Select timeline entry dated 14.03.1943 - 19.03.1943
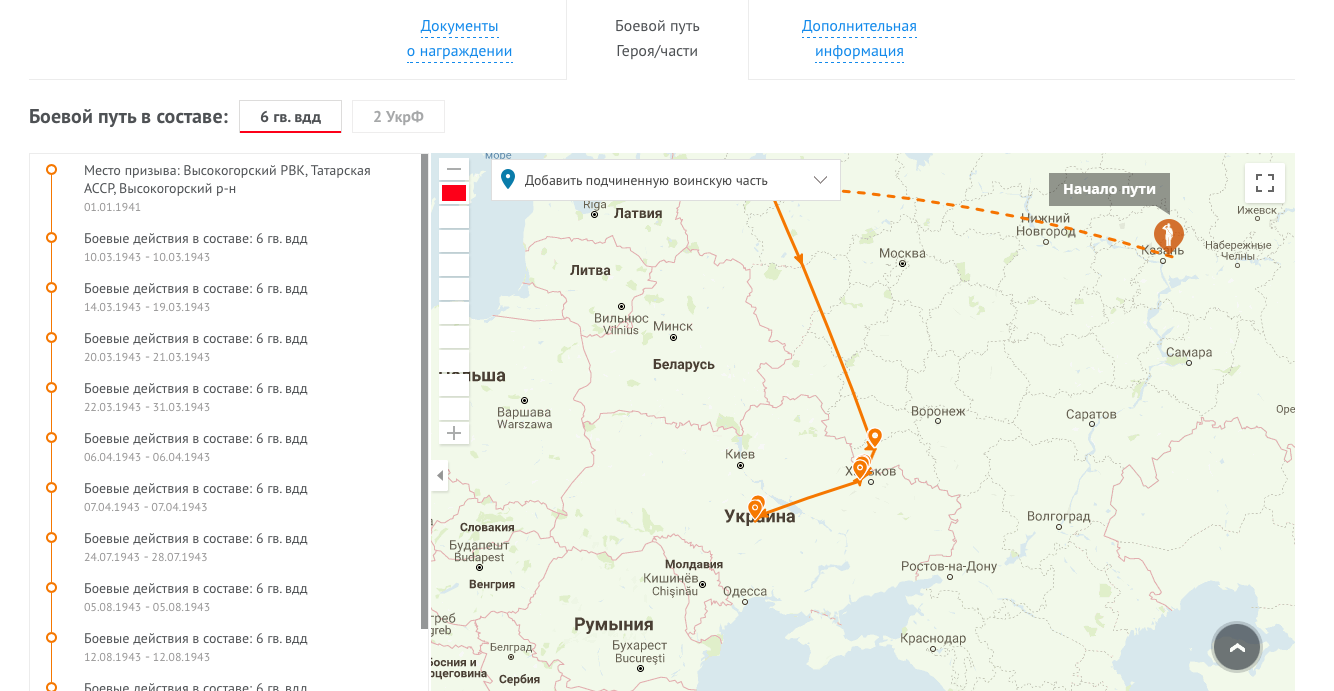The height and width of the screenshot is (691, 1334). (195, 297)
